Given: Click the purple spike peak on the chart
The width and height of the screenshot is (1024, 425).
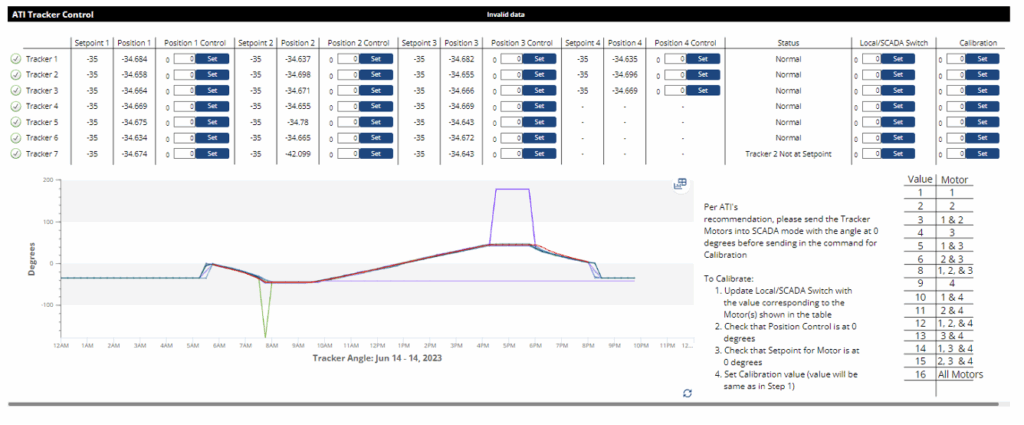Looking at the screenshot, I should click(513, 189).
